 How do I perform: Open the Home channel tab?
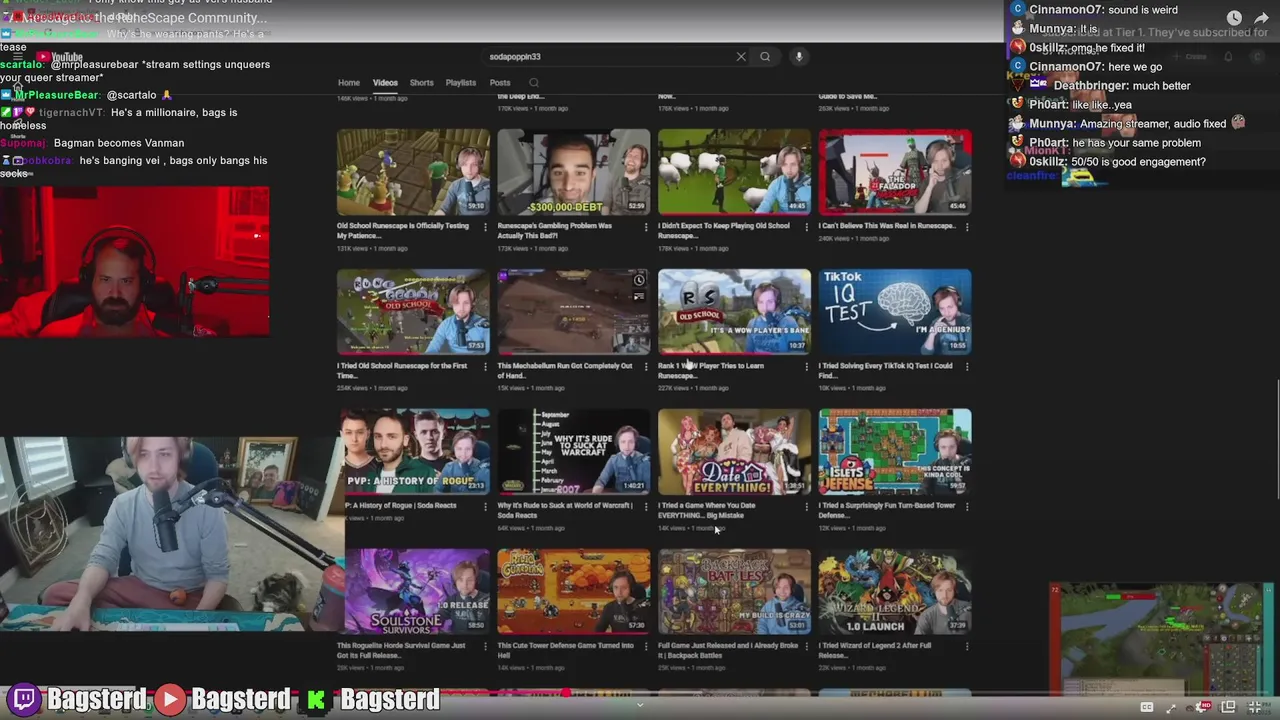coord(349,83)
